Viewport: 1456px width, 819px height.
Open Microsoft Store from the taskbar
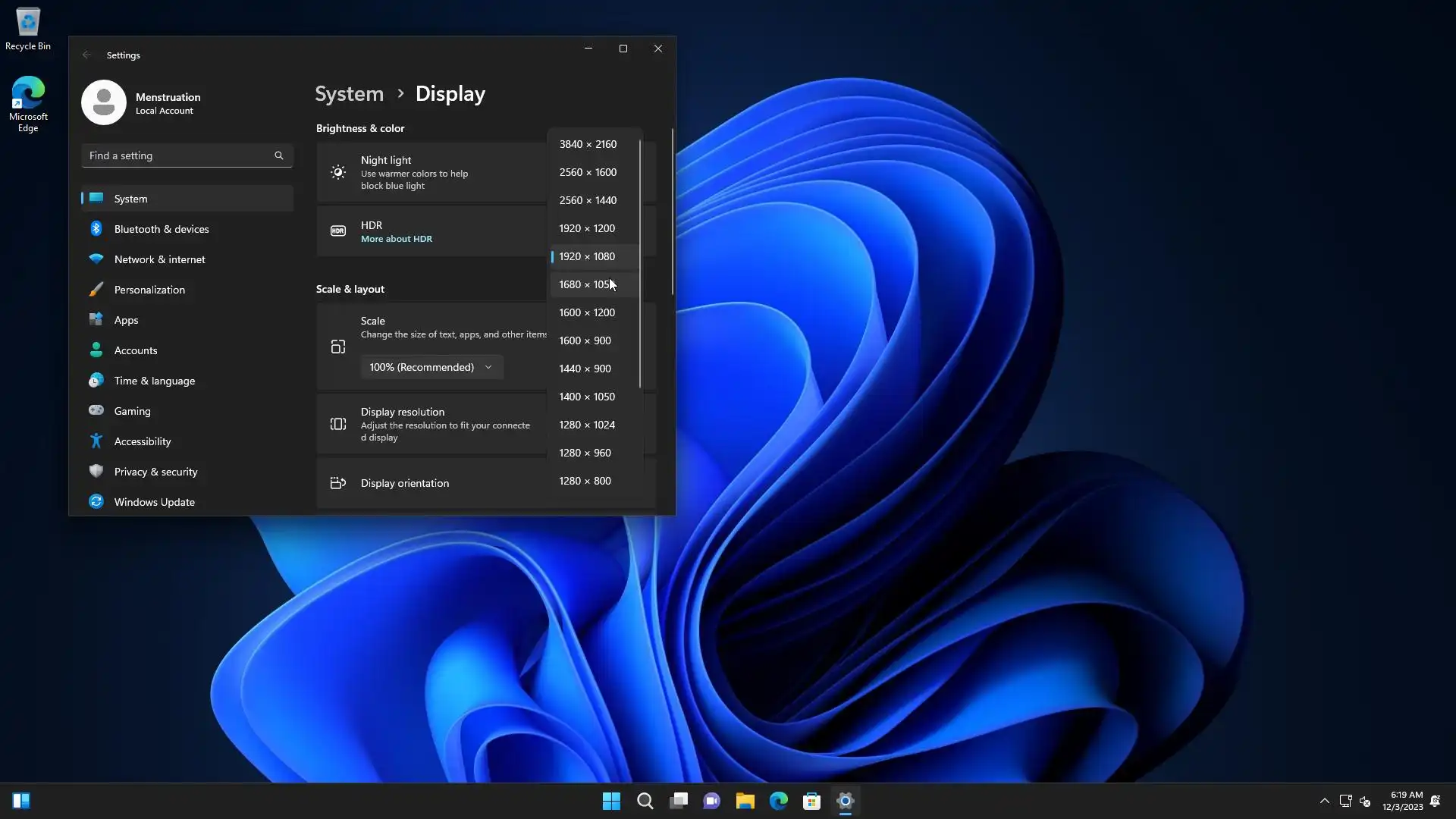[811, 801]
